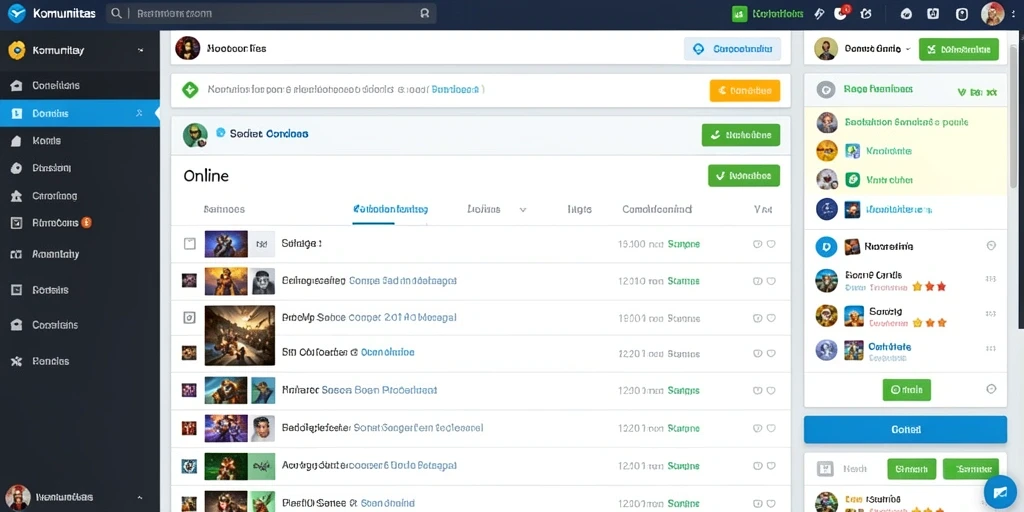Expand the Komunitay dropdown in the left sidebar
1024x512 pixels.
pos(140,50)
